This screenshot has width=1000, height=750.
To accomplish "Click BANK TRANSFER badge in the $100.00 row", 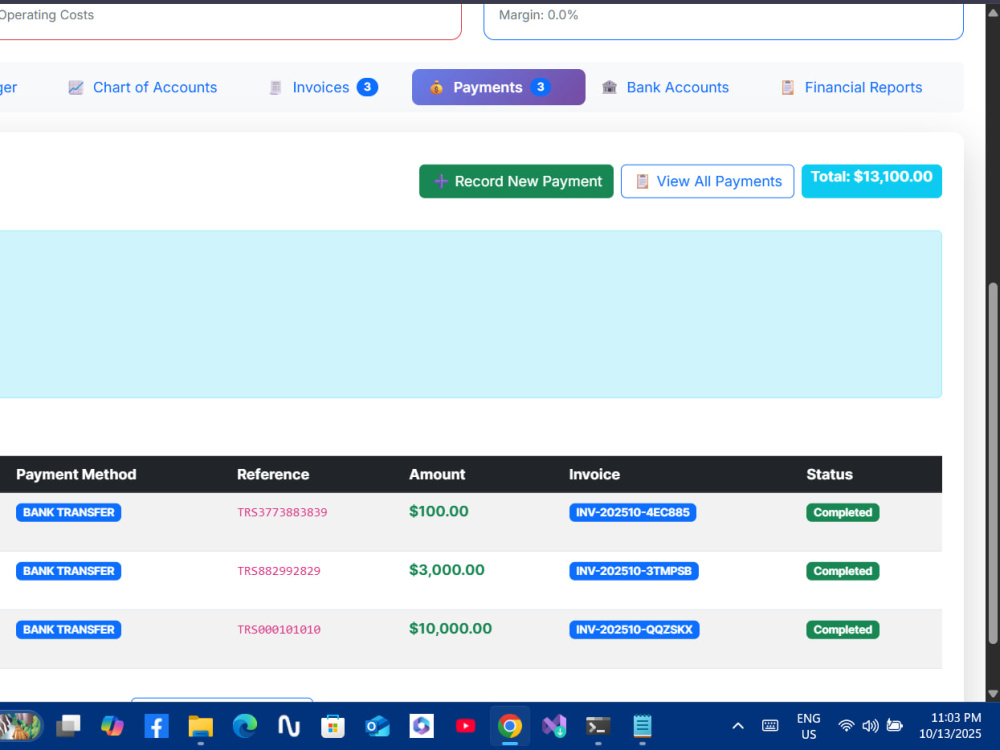I will tap(69, 513).
